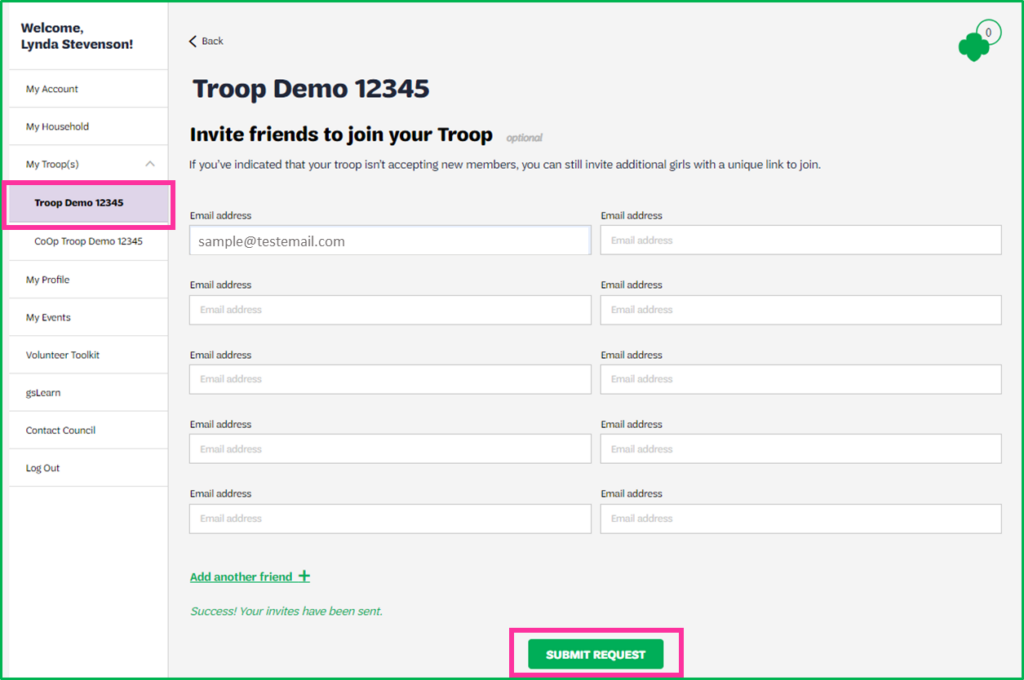The width and height of the screenshot is (1024, 680).
Task: Click the Girl Scouts trefoil cart icon
Action: point(973,47)
